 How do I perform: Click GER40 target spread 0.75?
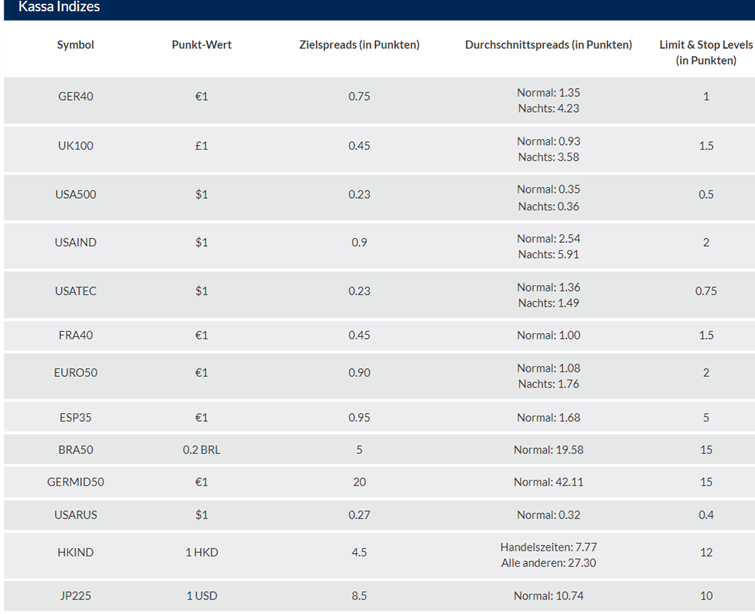359,96
